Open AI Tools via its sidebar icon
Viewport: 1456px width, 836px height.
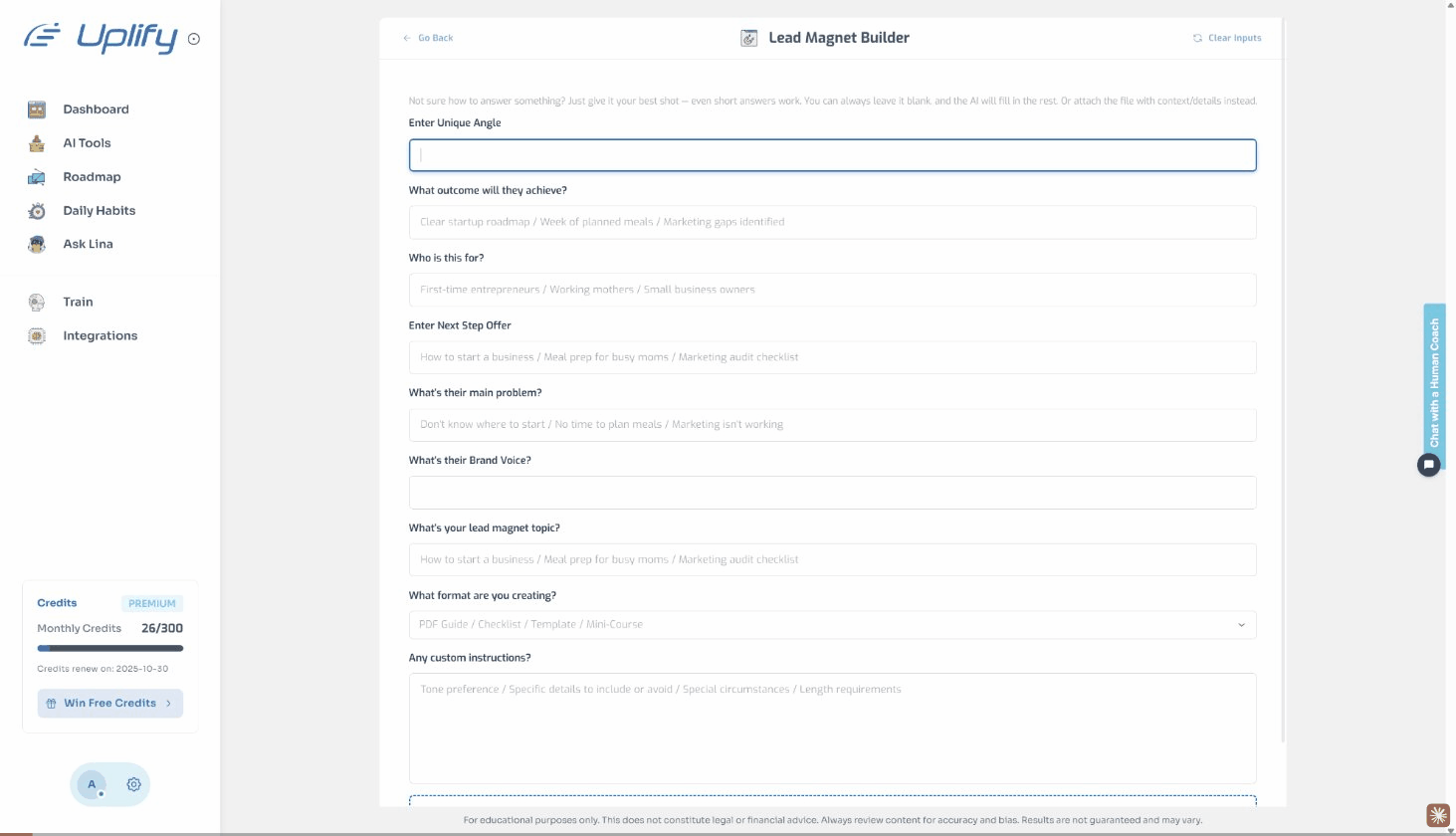[37, 143]
